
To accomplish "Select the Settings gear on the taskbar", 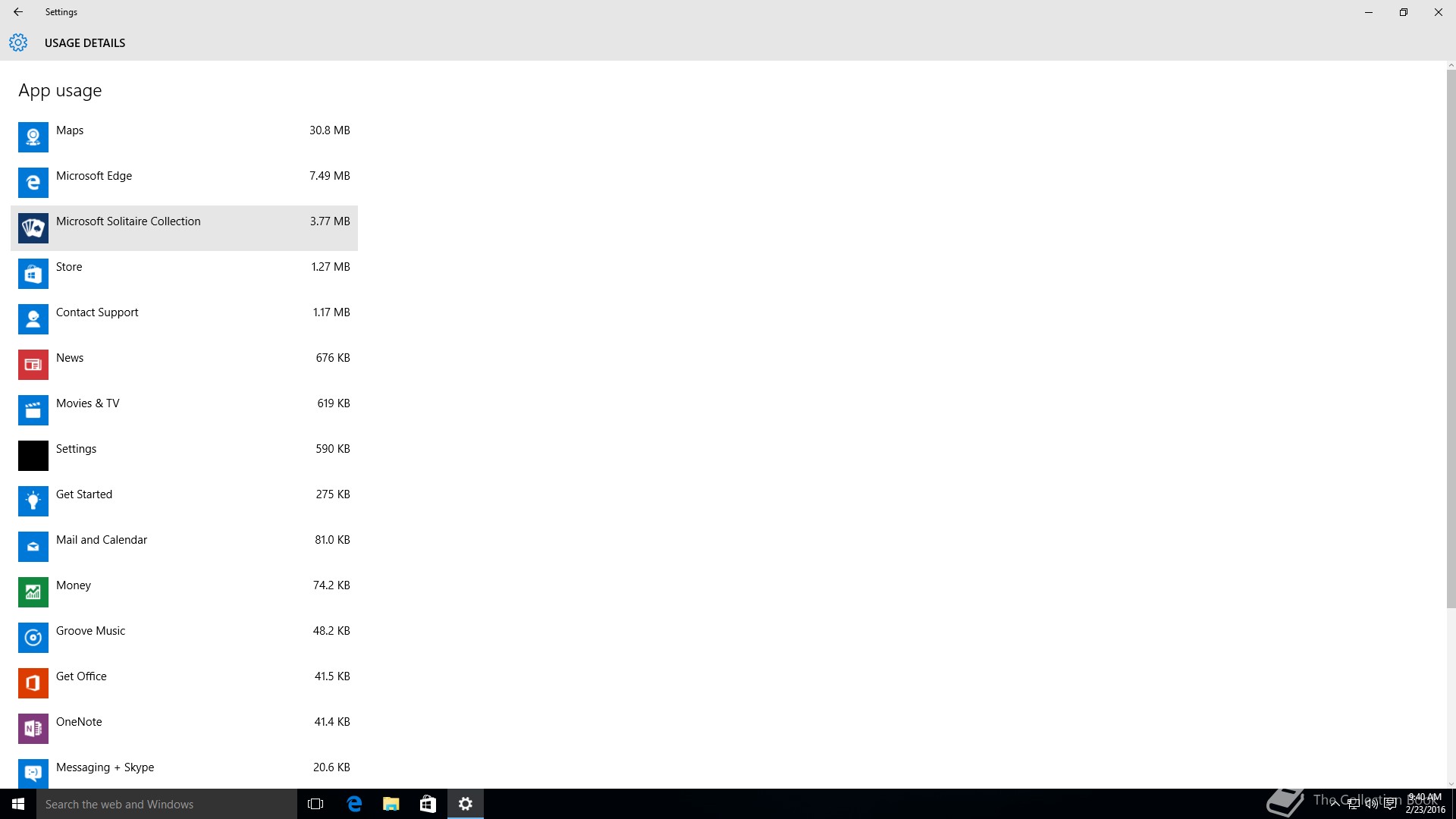I will (466, 804).
